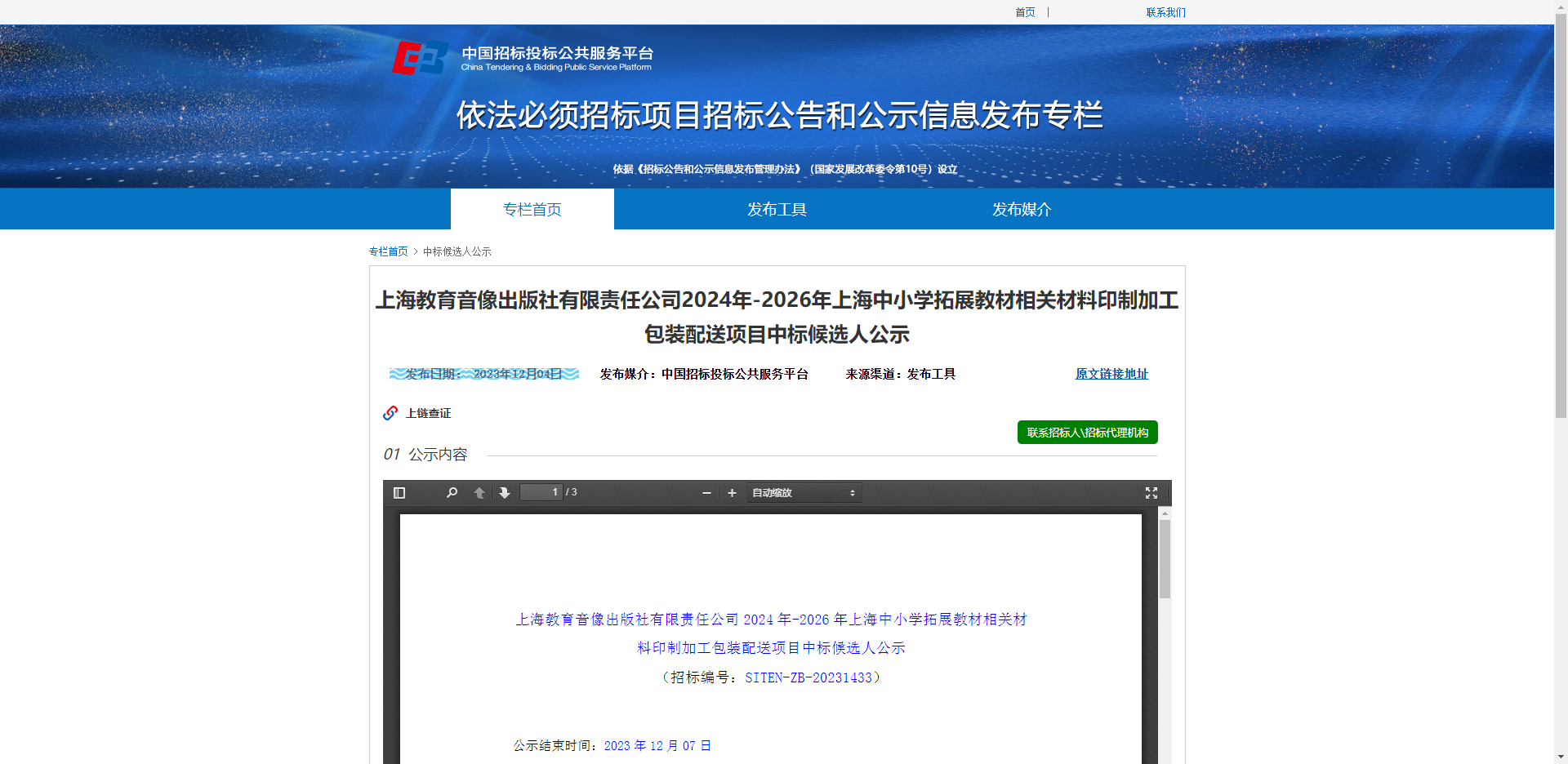Click 发布媒介 platform name text
Image resolution: width=1568 pixels, height=764 pixels.
tap(704, 374)
